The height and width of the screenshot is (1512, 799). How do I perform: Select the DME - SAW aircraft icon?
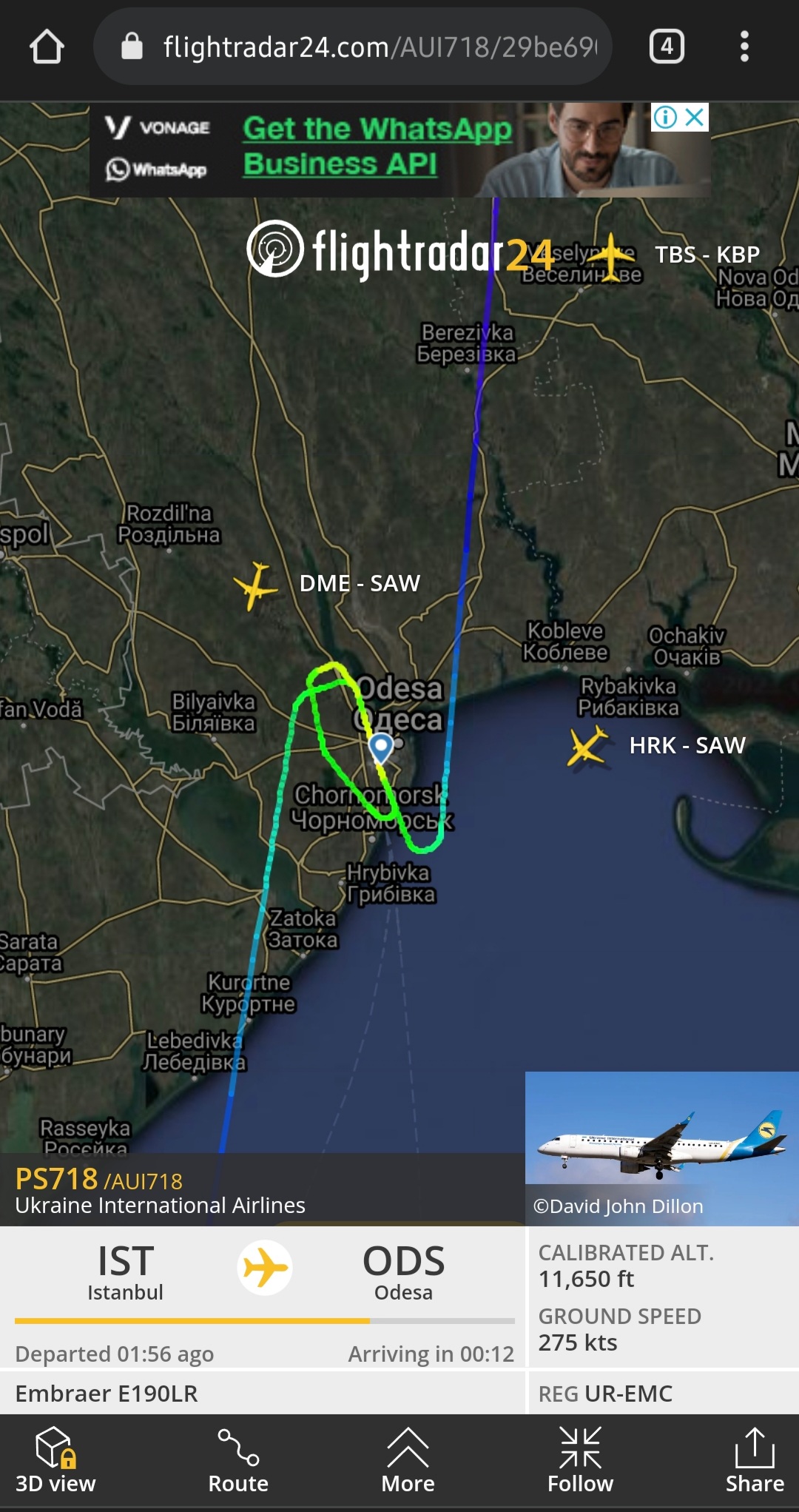[x=255, y=585]
